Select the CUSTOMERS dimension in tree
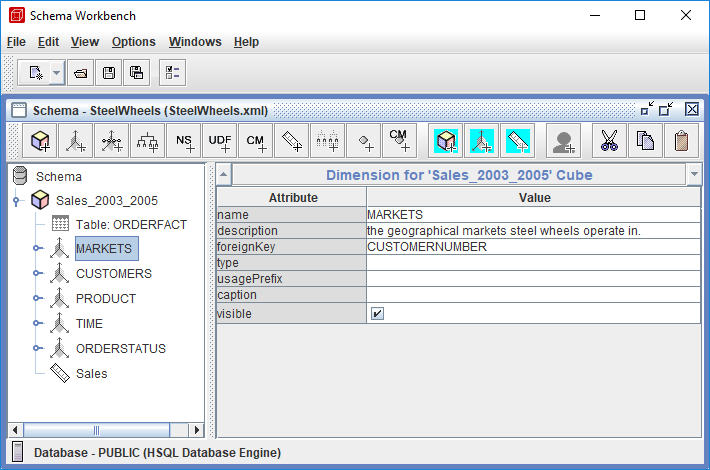The width and height of the screenshot is (710, 470). coord(113,274)
